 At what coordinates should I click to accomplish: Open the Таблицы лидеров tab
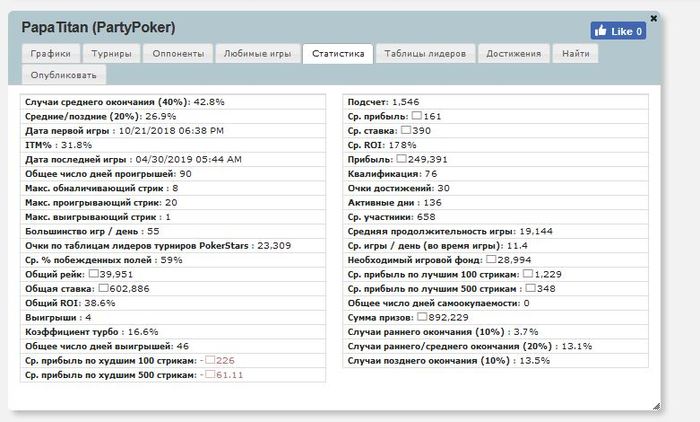click(425, 54)
